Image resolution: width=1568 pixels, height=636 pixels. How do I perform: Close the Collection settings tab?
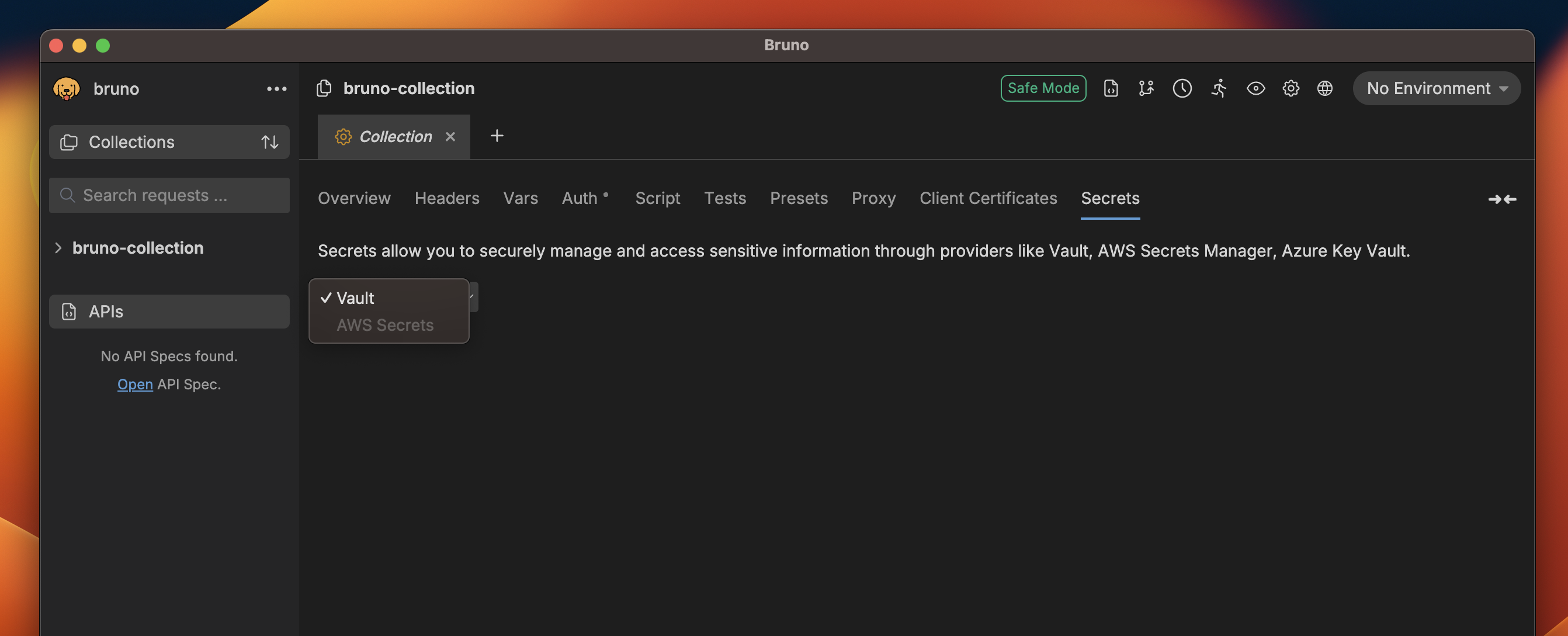click(450, 136)
